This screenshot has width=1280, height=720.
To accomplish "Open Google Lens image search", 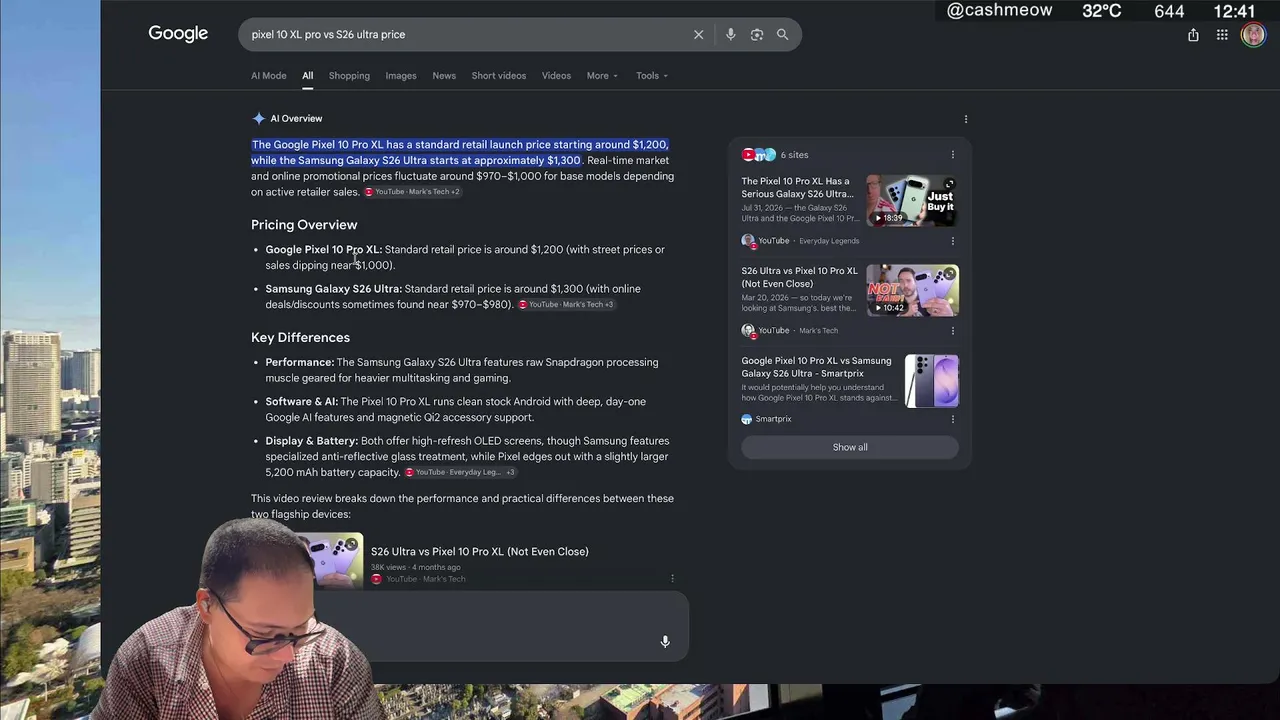I will coord(757,35).
